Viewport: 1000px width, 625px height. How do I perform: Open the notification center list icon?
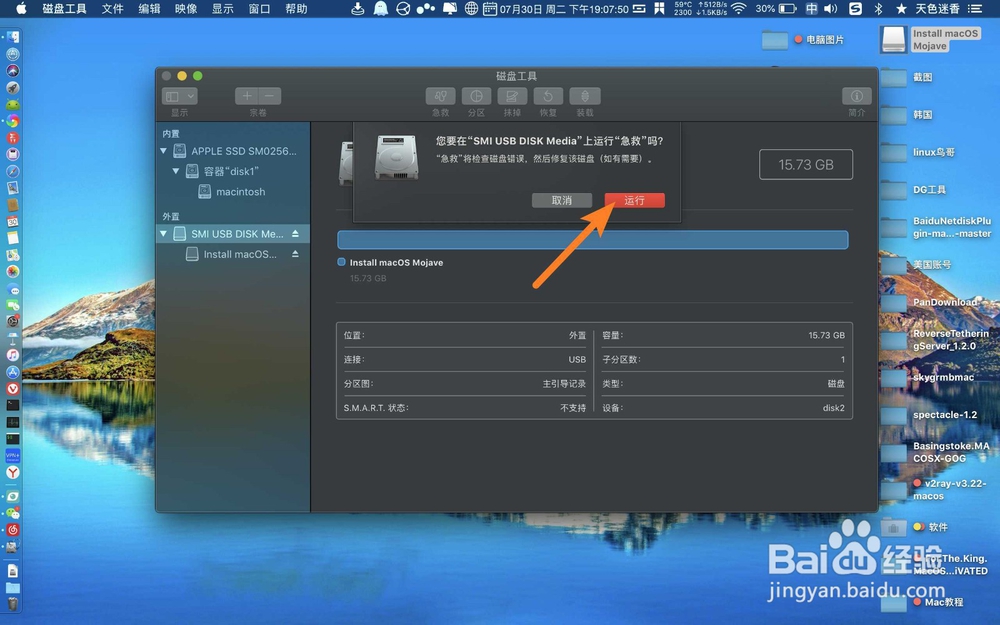point(974,9)
